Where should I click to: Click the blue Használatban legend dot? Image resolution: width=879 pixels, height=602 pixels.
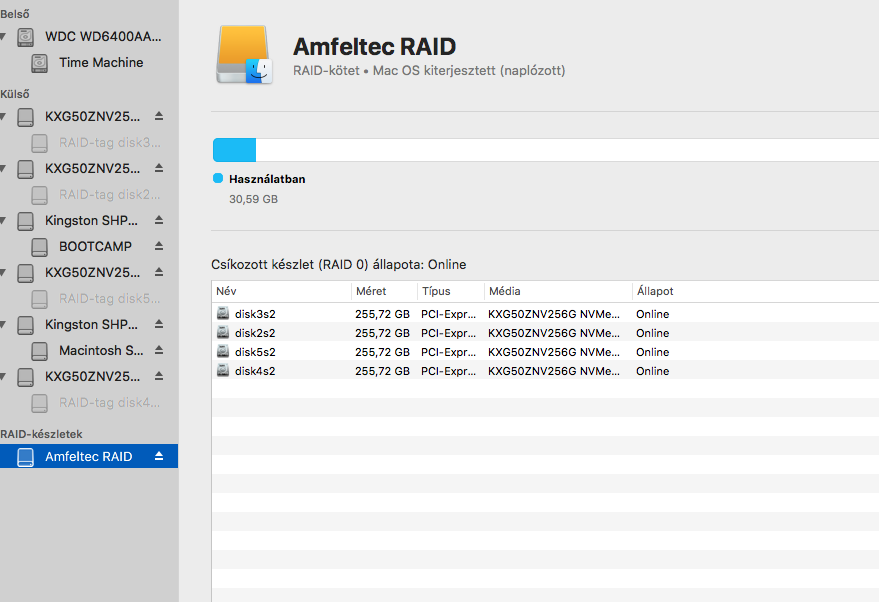coord(218,178)
